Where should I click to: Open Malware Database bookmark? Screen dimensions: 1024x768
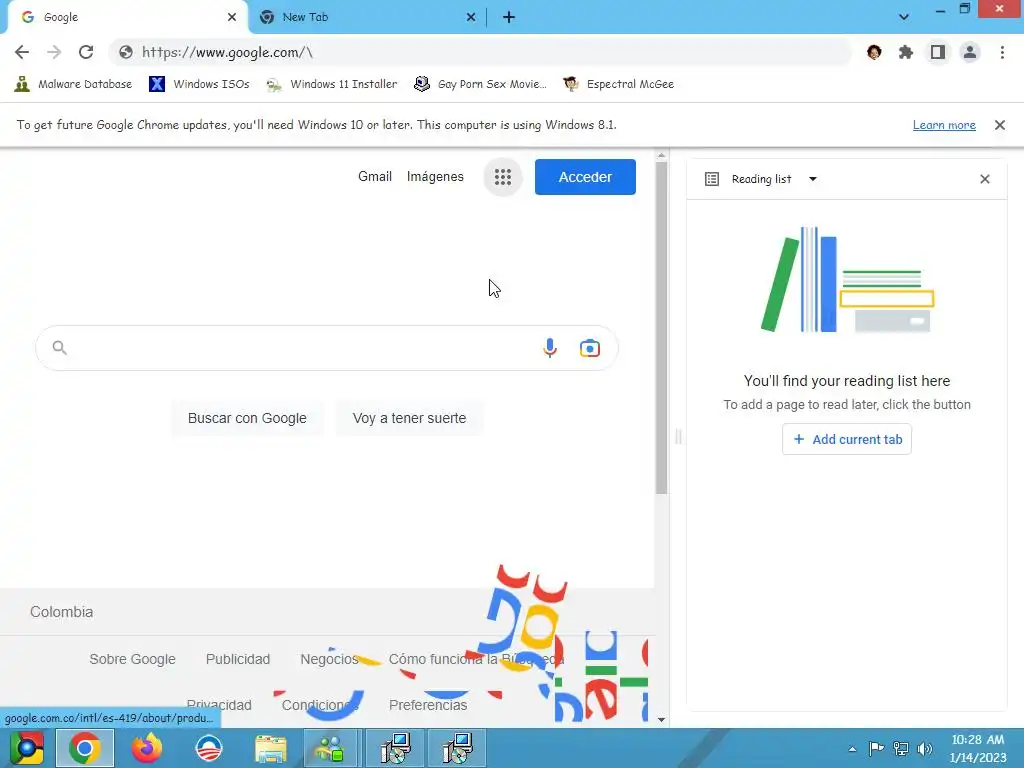tap(73, 84)
